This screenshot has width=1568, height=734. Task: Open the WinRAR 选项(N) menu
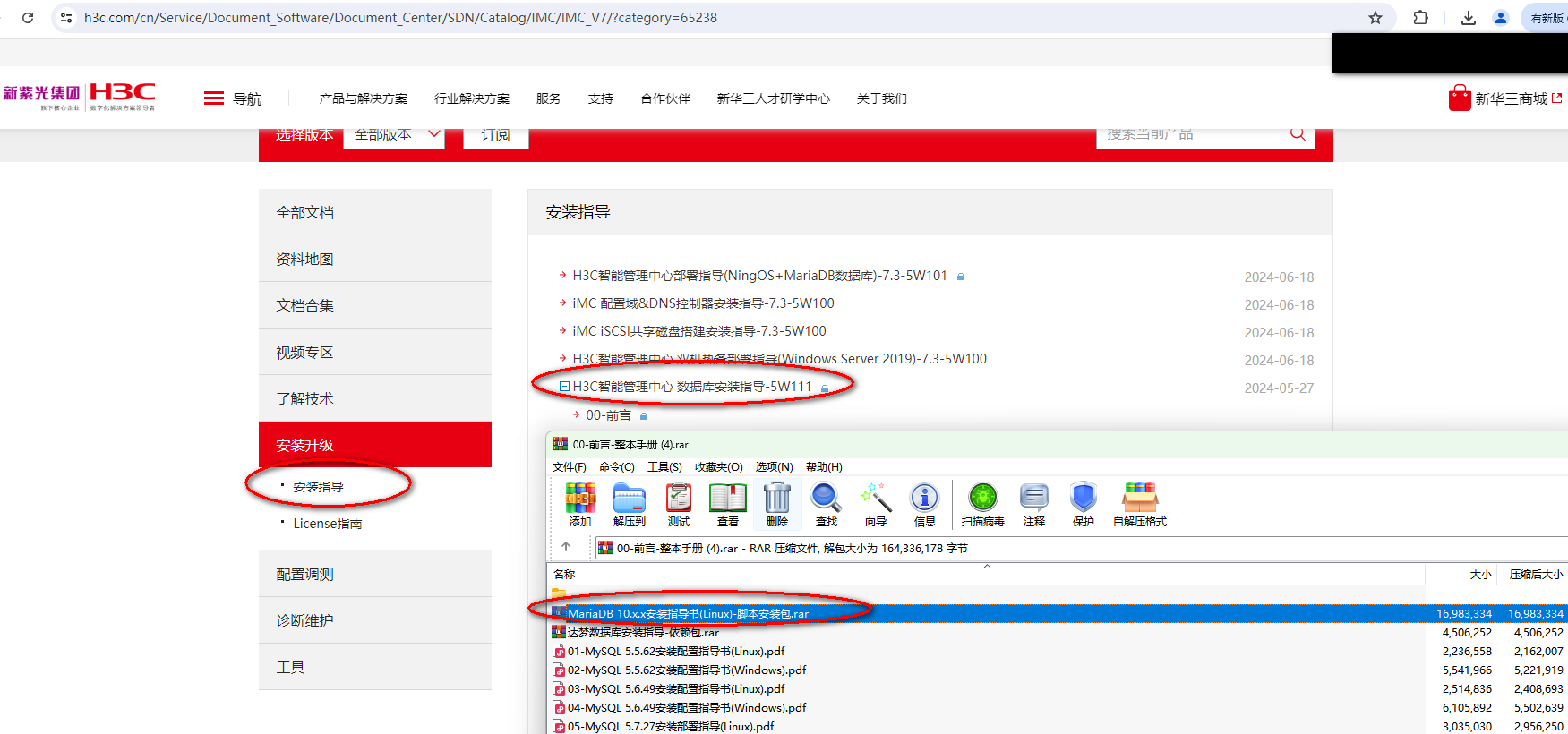pyautogui.click(x=774, y=467)
